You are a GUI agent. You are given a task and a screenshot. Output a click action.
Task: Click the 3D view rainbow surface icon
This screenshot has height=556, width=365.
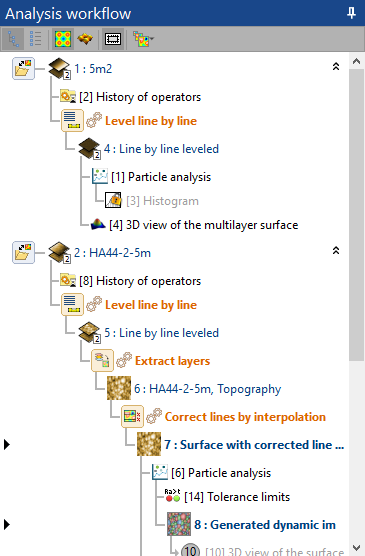(x=98, y=224)
